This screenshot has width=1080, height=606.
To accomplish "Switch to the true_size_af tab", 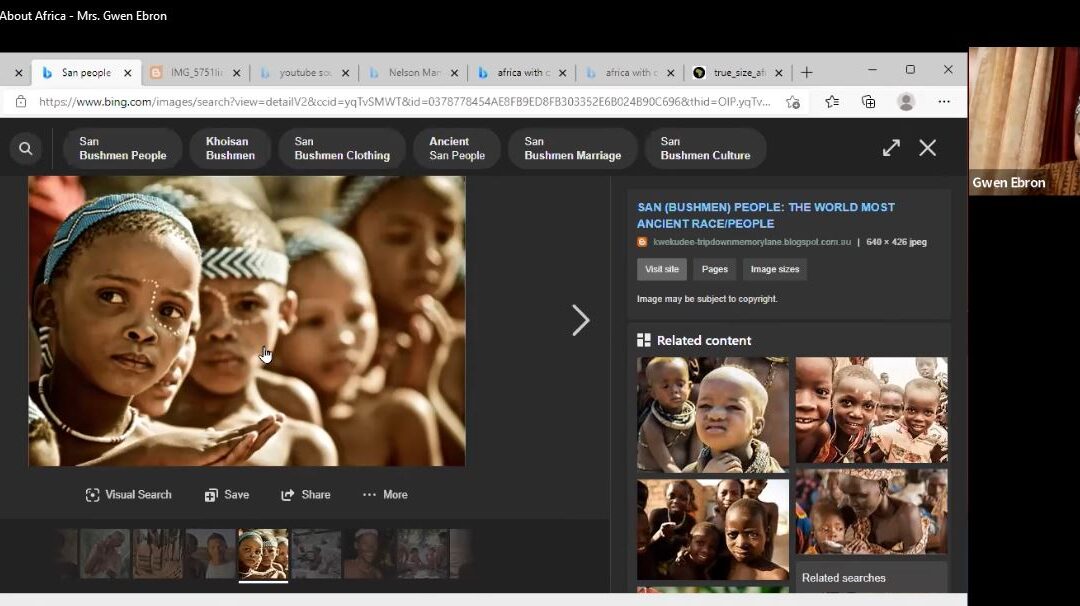I will (738, 72).
